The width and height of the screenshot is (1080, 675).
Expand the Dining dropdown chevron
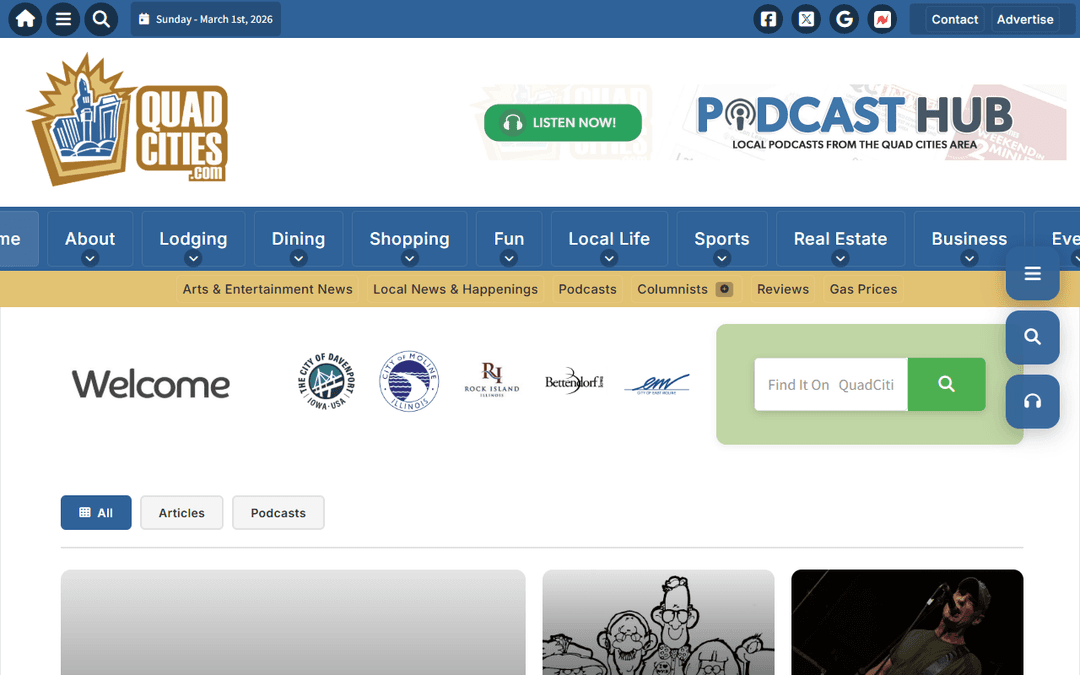pos(298,259)
